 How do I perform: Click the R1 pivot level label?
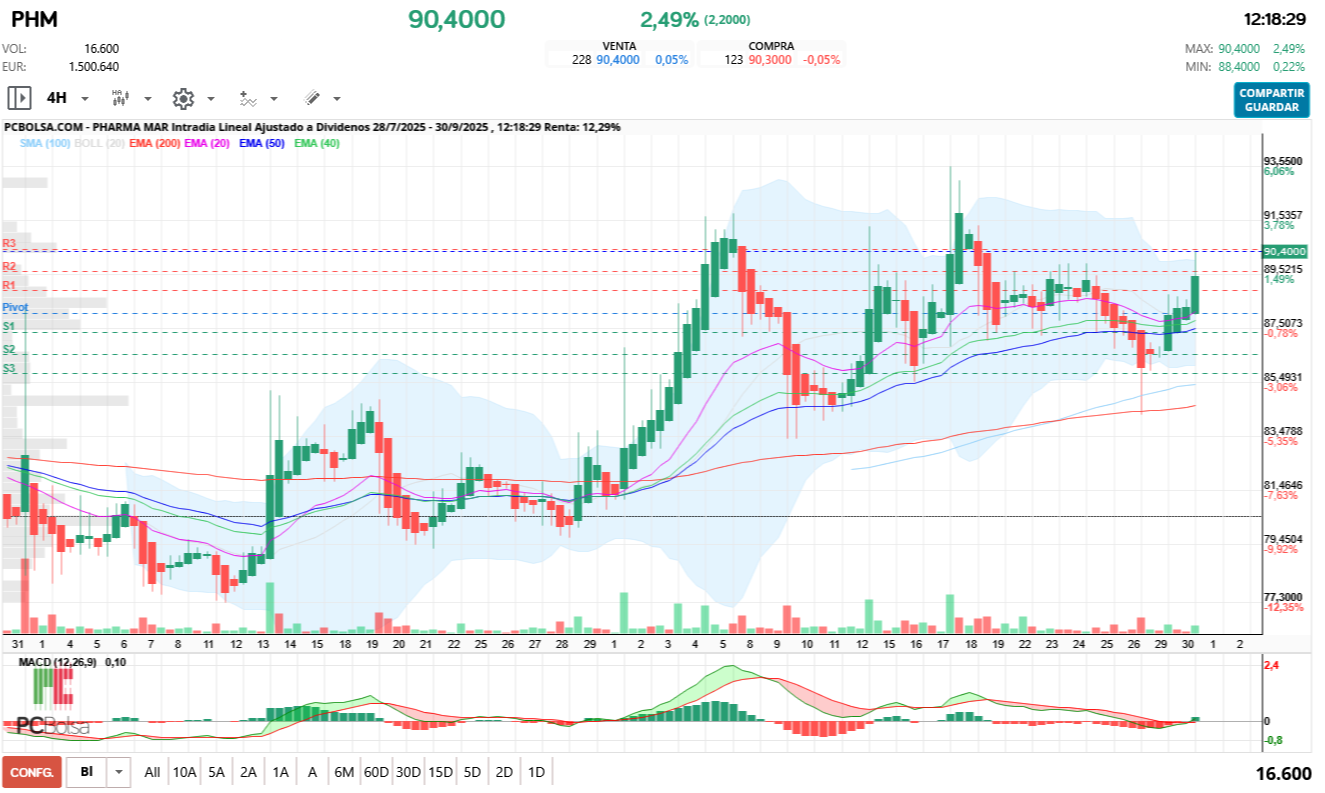coord(9,286)
